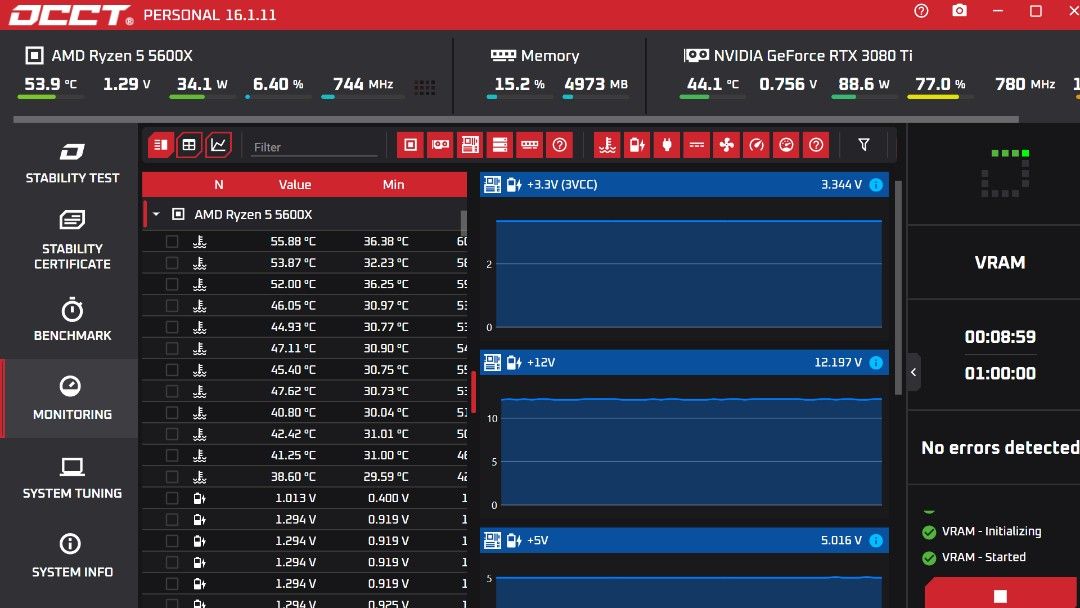The width and height of the screenshot is (1080, 608).
Task: Check the box for the 44.93 °C row
Action: coord(172,327)
